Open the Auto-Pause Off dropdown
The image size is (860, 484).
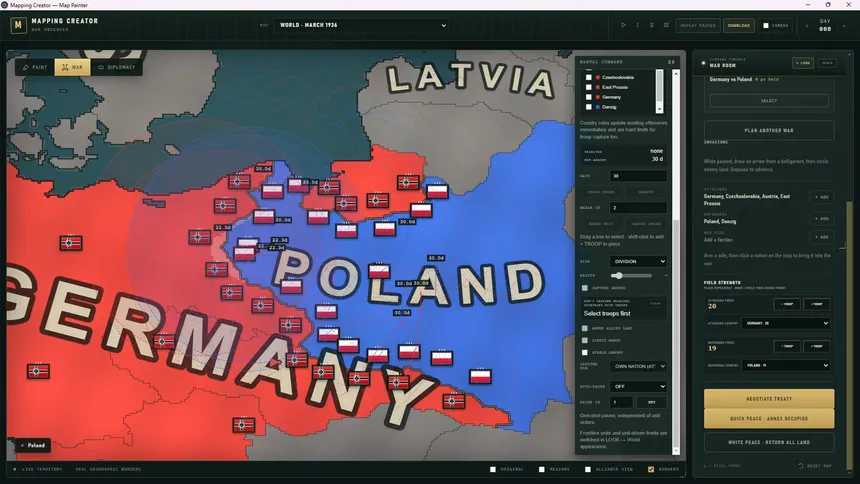pyautogui.click(x=638, y=386)
